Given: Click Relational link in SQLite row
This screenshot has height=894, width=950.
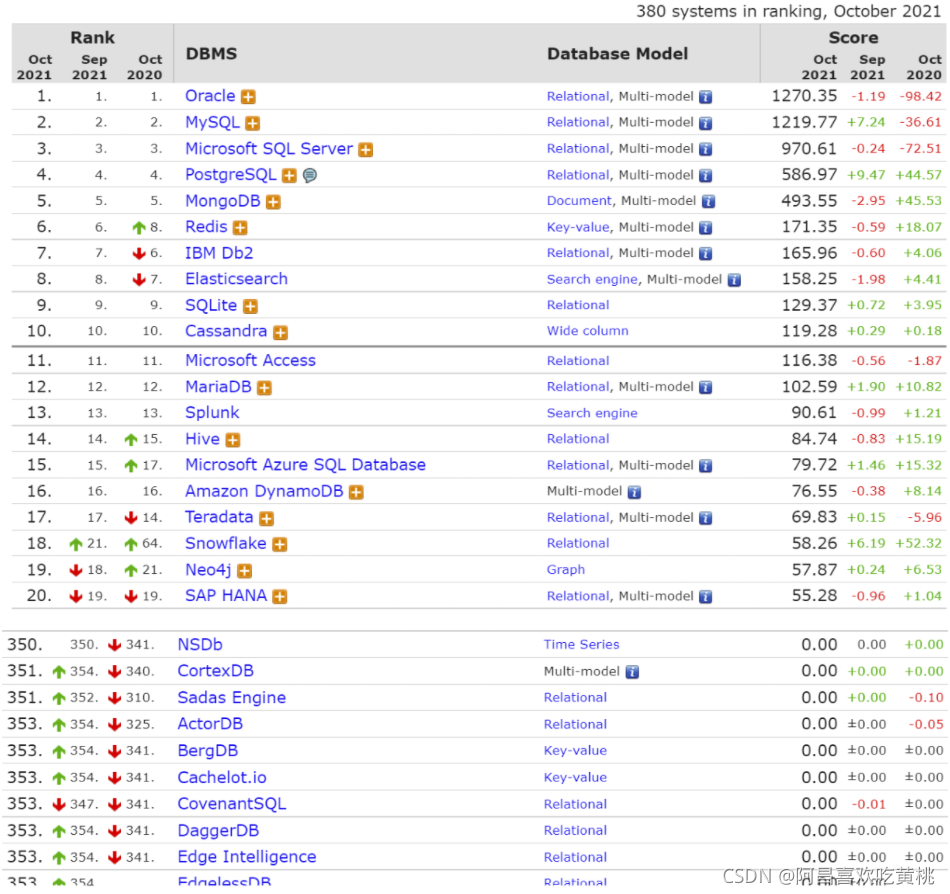Looking at the screenshot, I should click(x=578, y=305).
